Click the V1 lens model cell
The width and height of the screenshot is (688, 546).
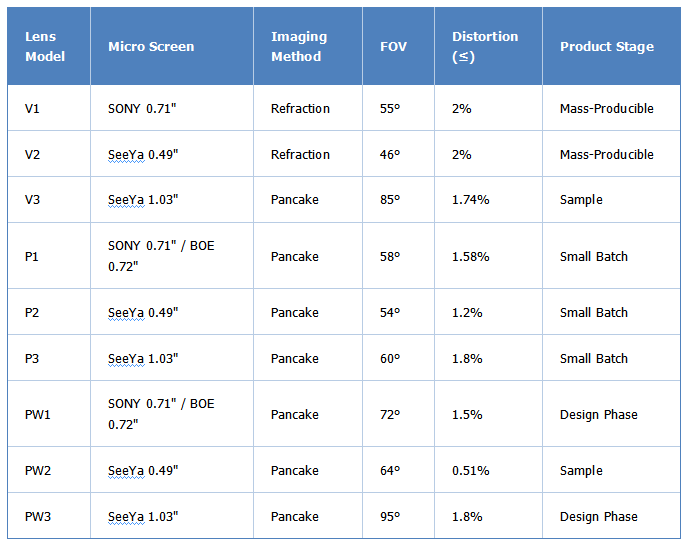click(x=49, y=108)
